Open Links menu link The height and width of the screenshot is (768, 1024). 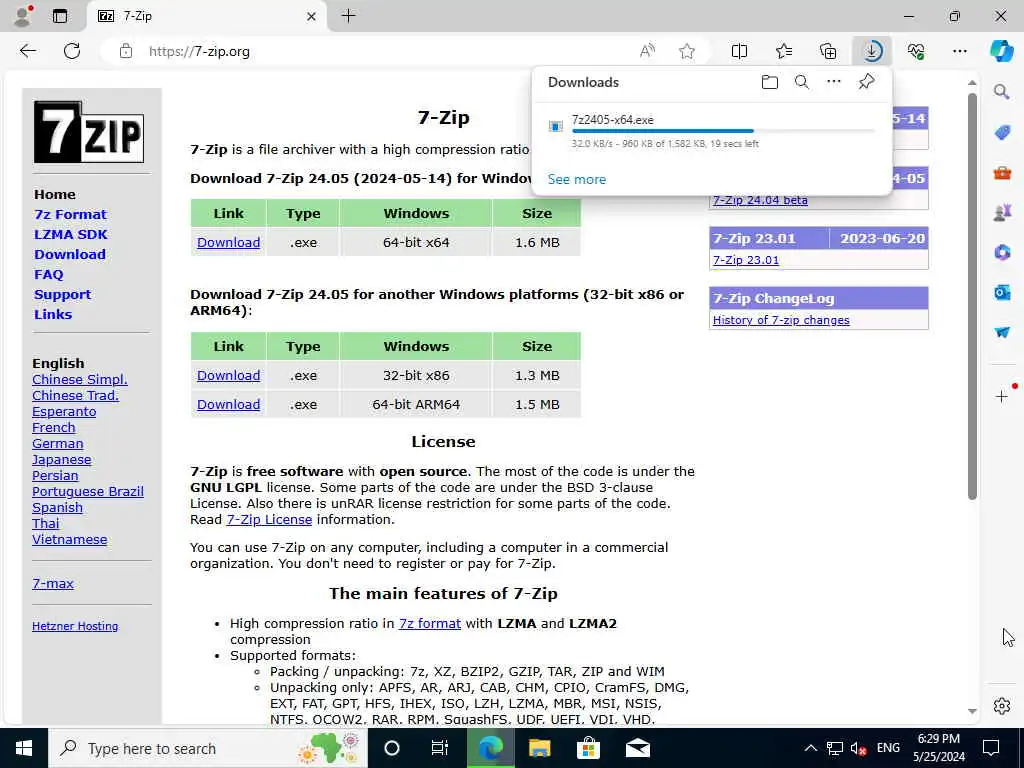click(53, 314)
